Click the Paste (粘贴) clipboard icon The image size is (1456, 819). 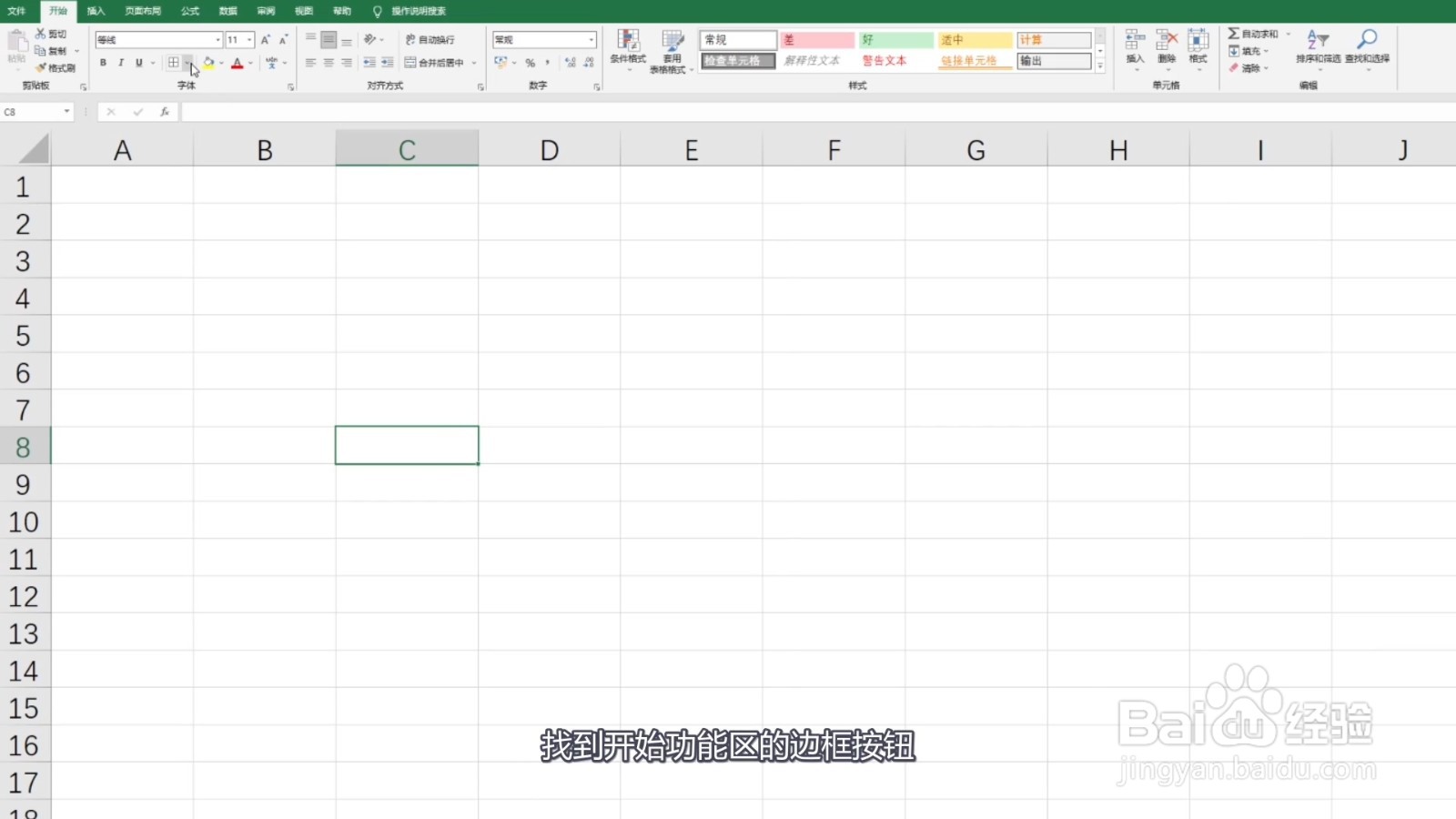click(16, 41)
